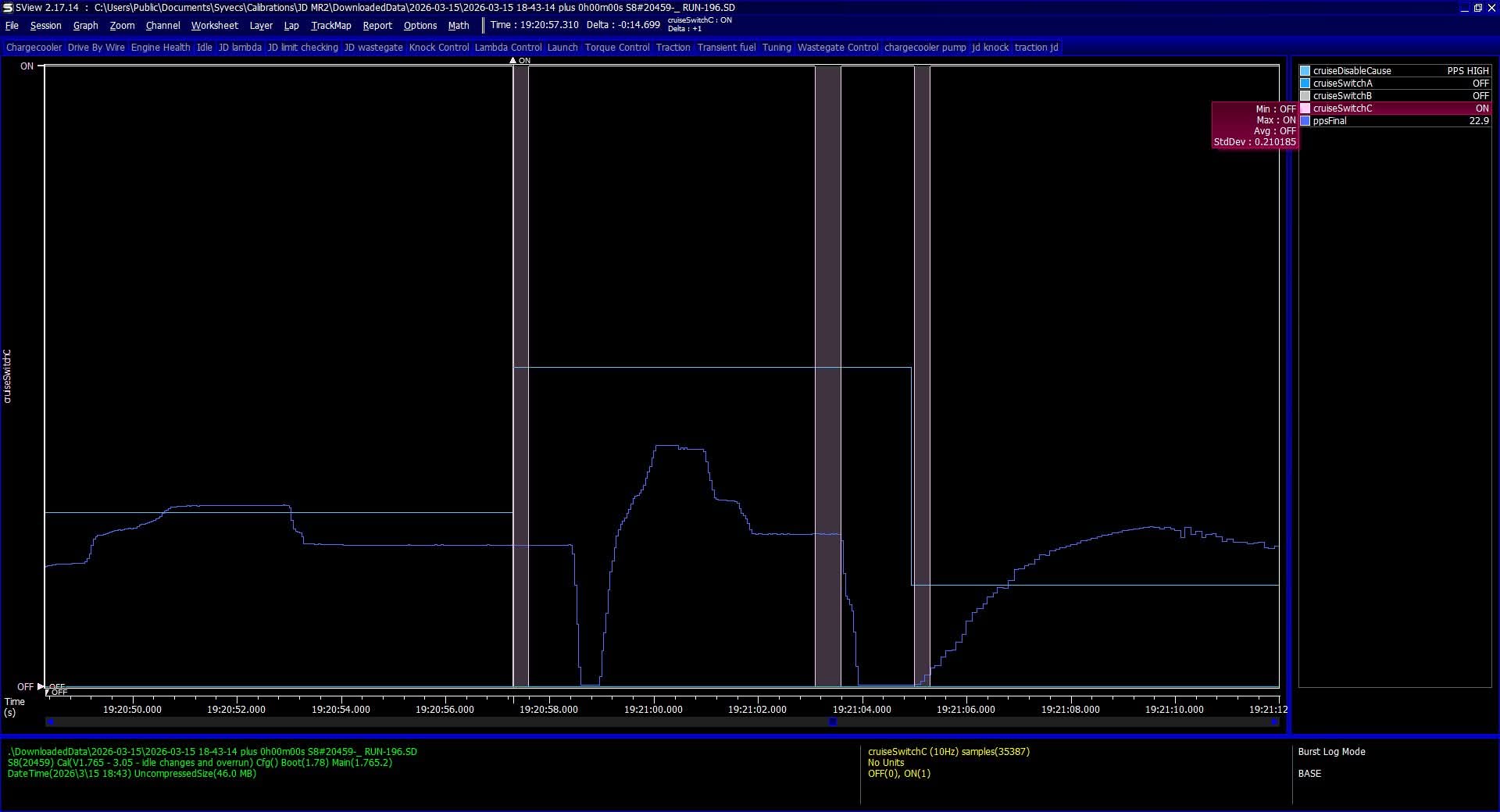Switch to the Drive By Wire worksheet tab
1500x812 pixels.
(x=96, y=48)
